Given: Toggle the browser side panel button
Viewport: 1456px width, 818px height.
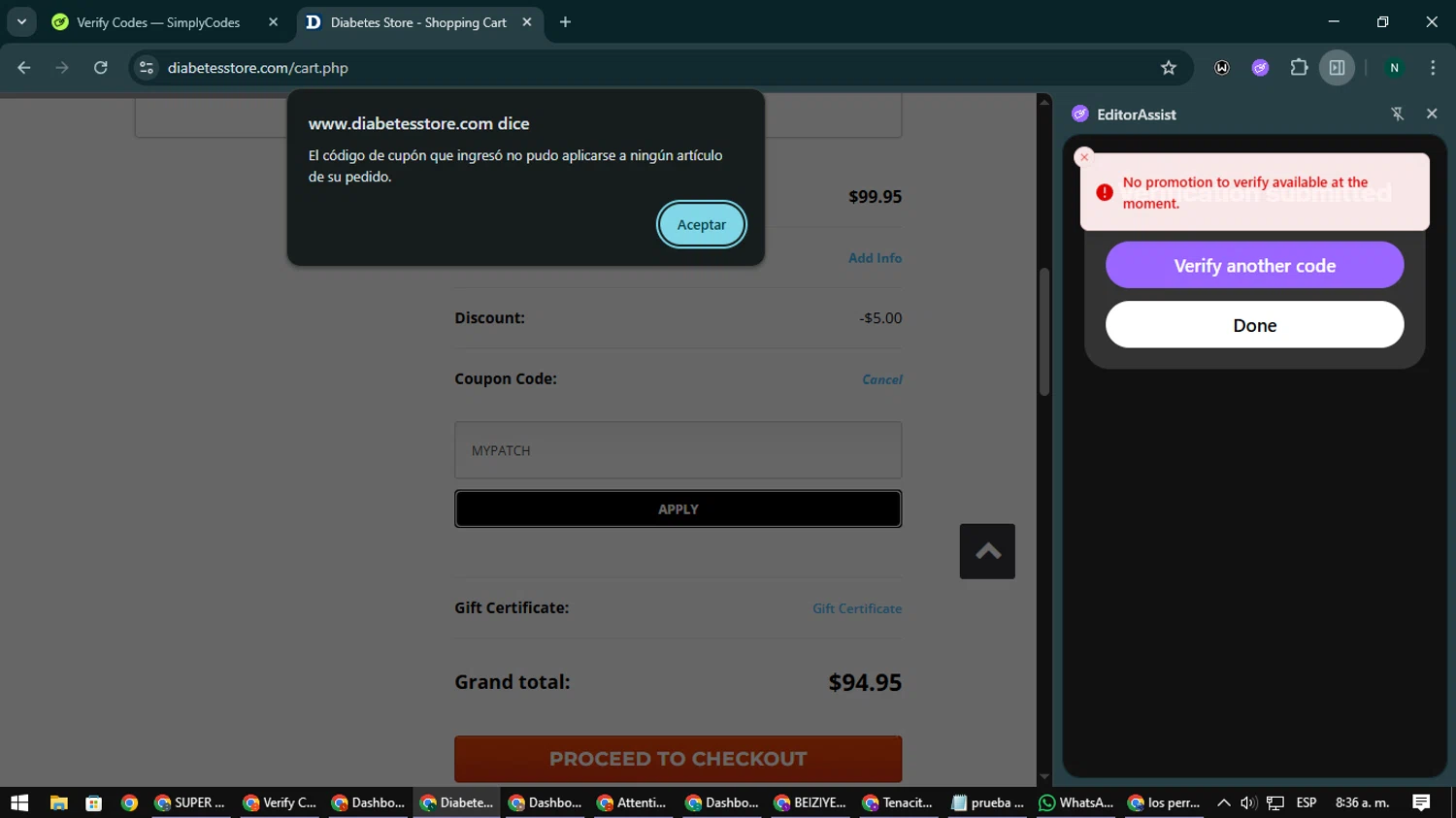Looking at the screenshot, I should click(1337, 68).
